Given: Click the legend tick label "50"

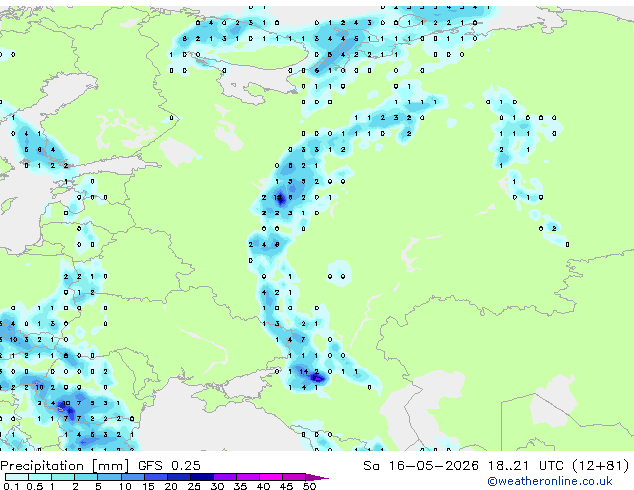Looking at the screenshot, I should click(x=310, y=486).
